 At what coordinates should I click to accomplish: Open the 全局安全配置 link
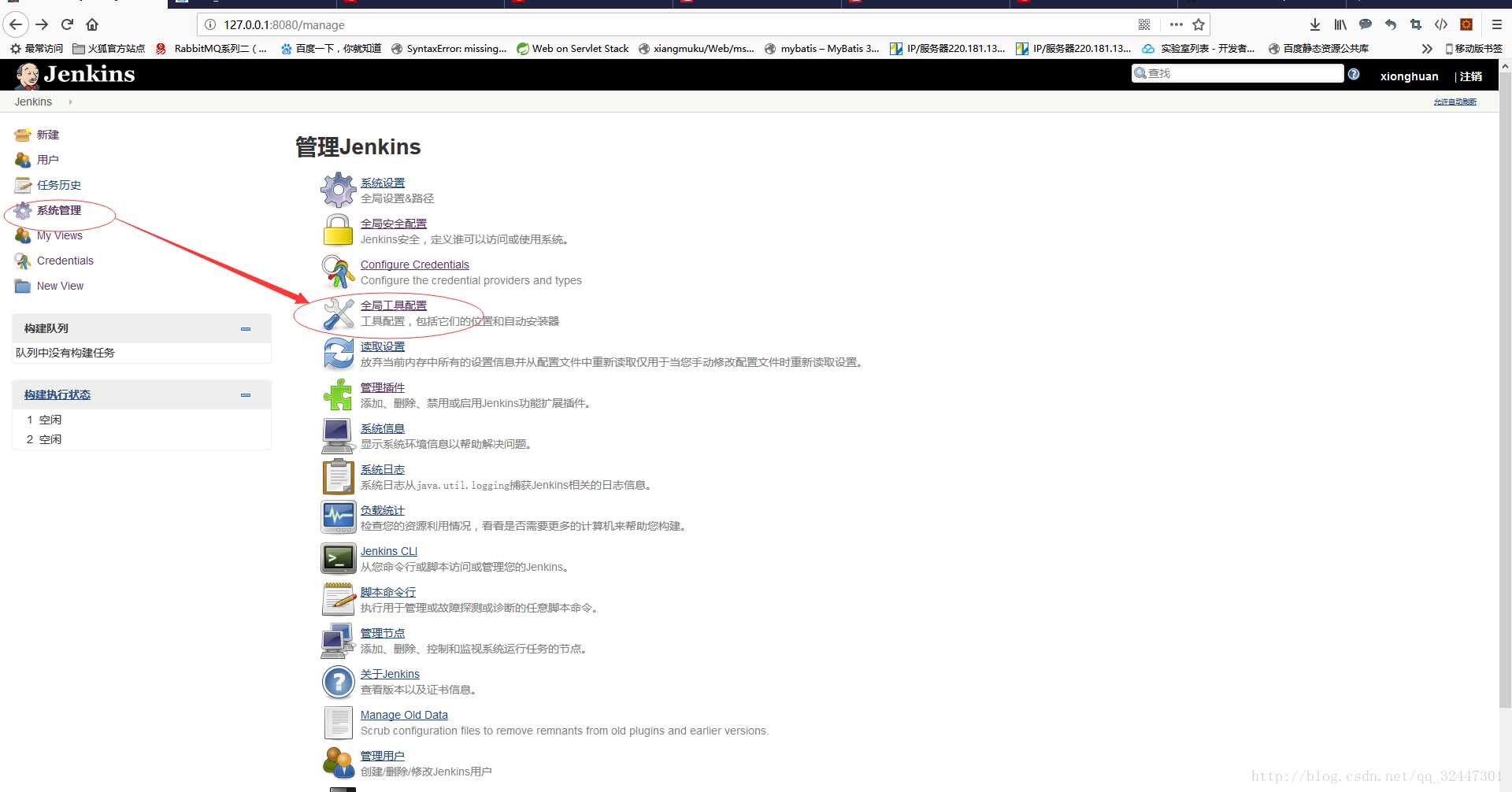[x=394, y=224]
